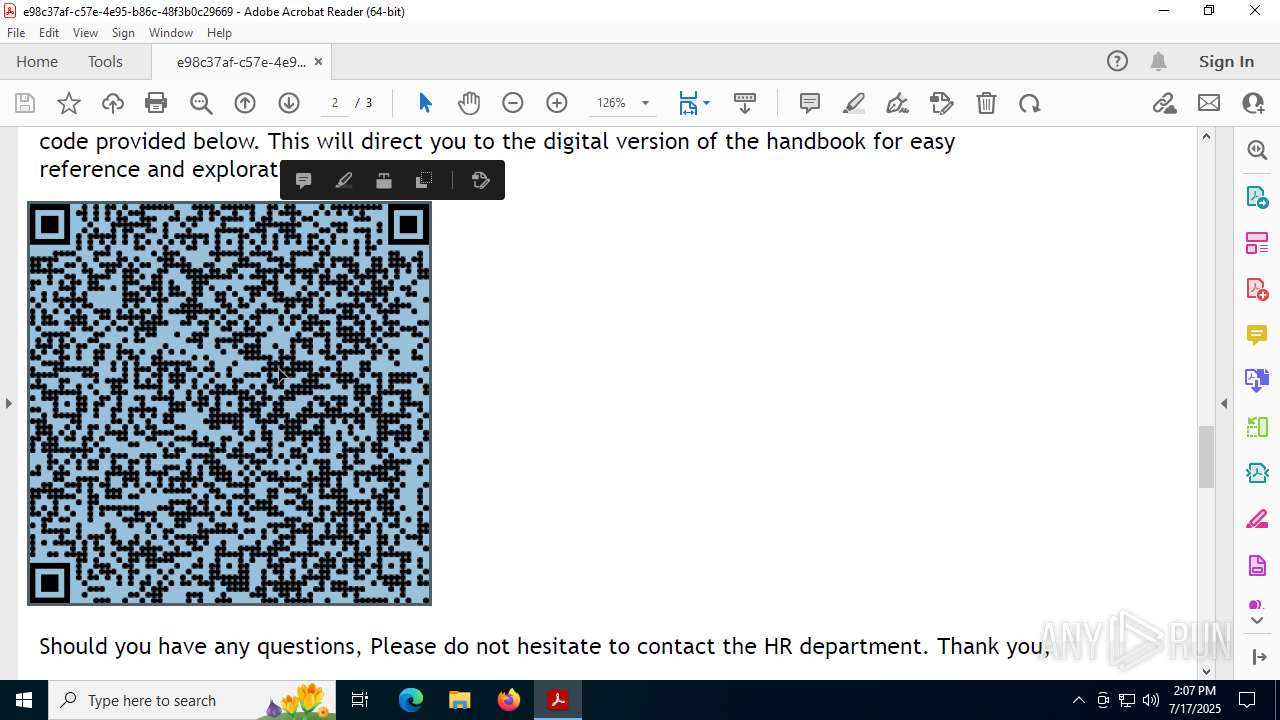This screenshot has height=720, width=1280.
Task: Add a sticky note comment
Action: pos(810,103)
